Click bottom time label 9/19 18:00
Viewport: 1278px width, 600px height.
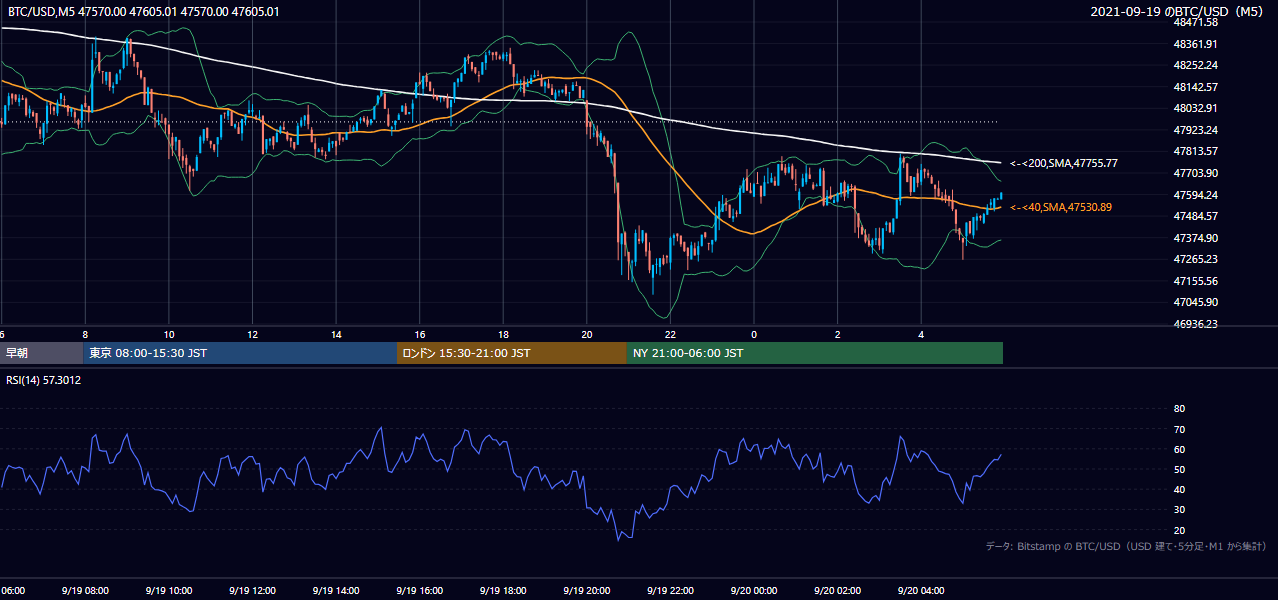coord(503,591)
